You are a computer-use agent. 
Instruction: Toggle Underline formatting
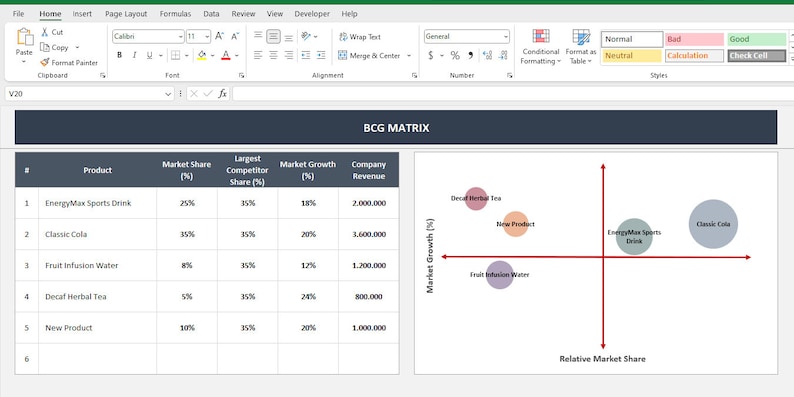pos(149,55)
